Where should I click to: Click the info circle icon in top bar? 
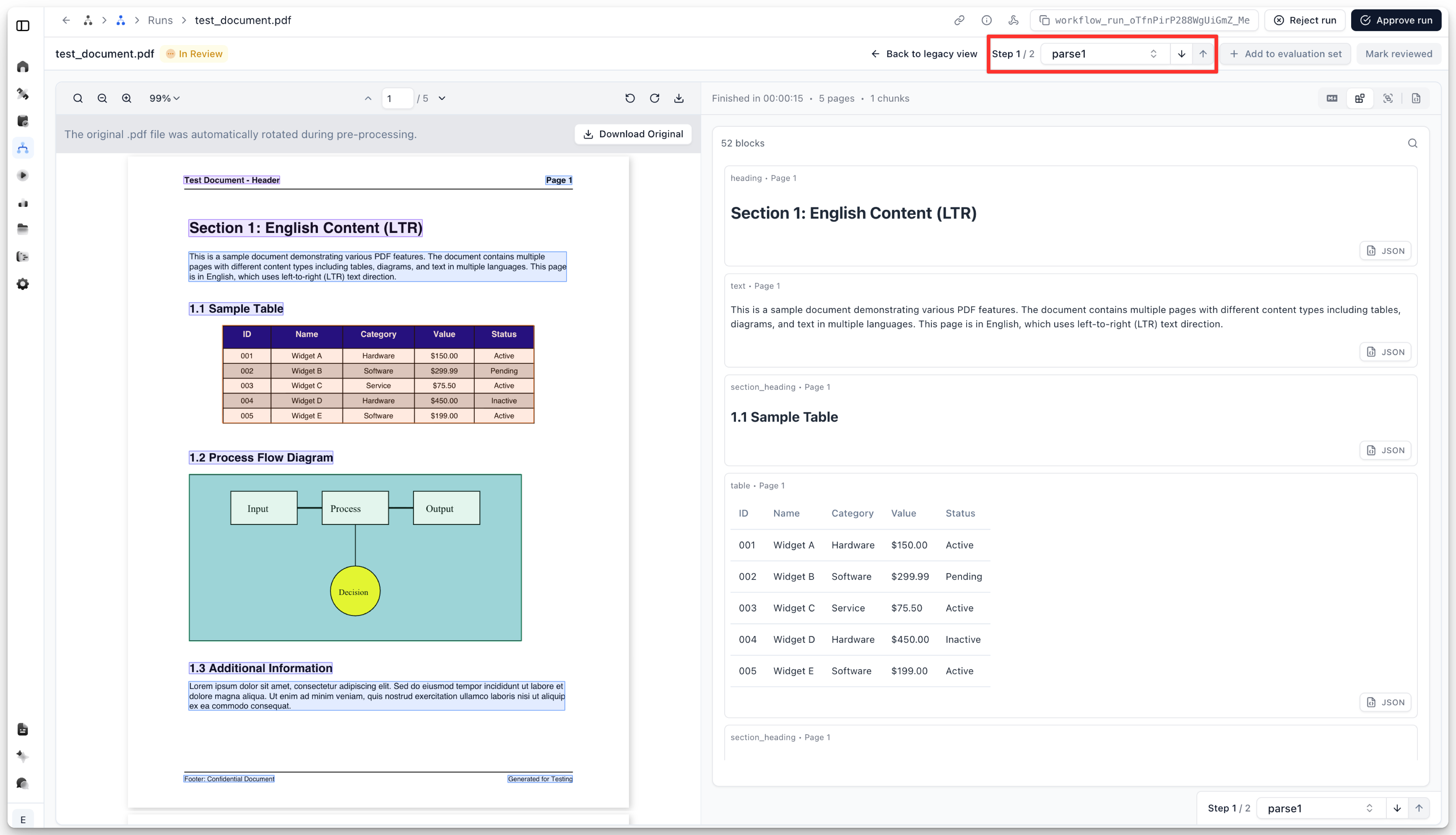pos(986,21)
